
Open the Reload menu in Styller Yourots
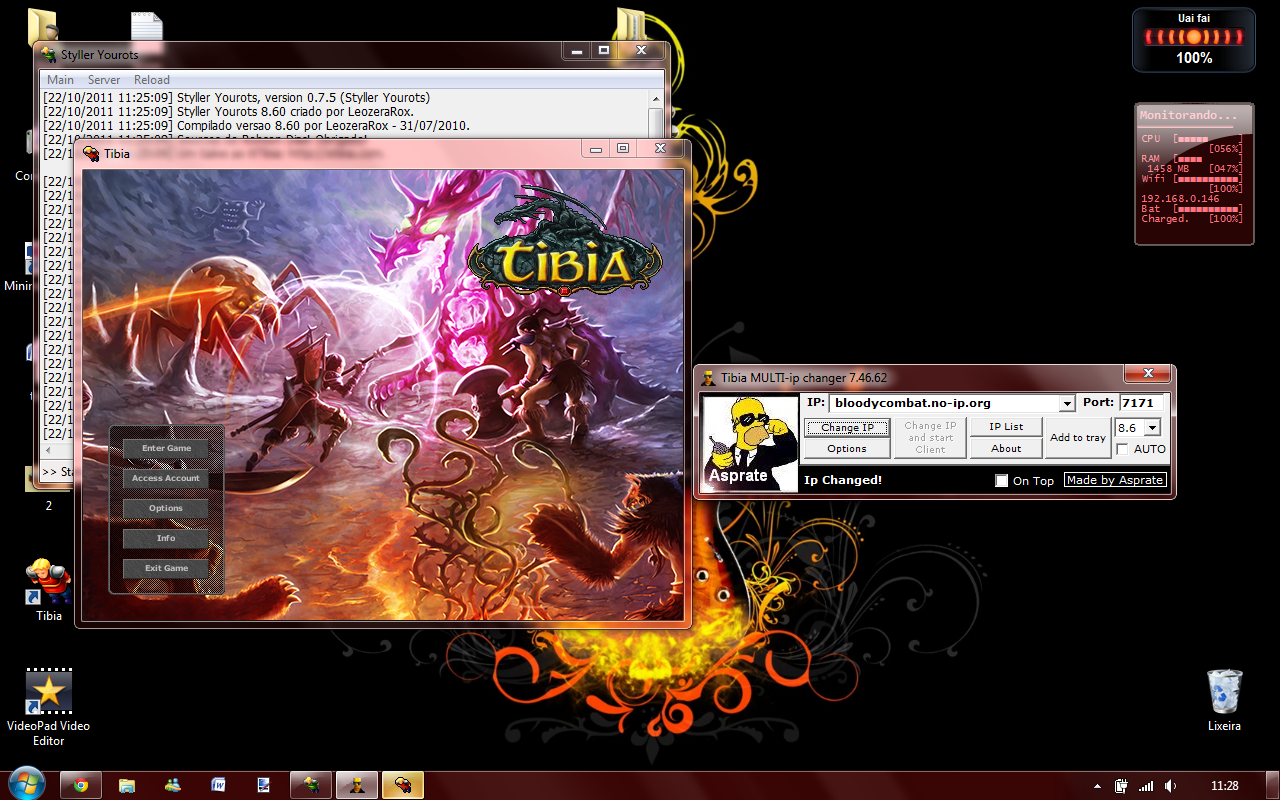pos(152,80)
